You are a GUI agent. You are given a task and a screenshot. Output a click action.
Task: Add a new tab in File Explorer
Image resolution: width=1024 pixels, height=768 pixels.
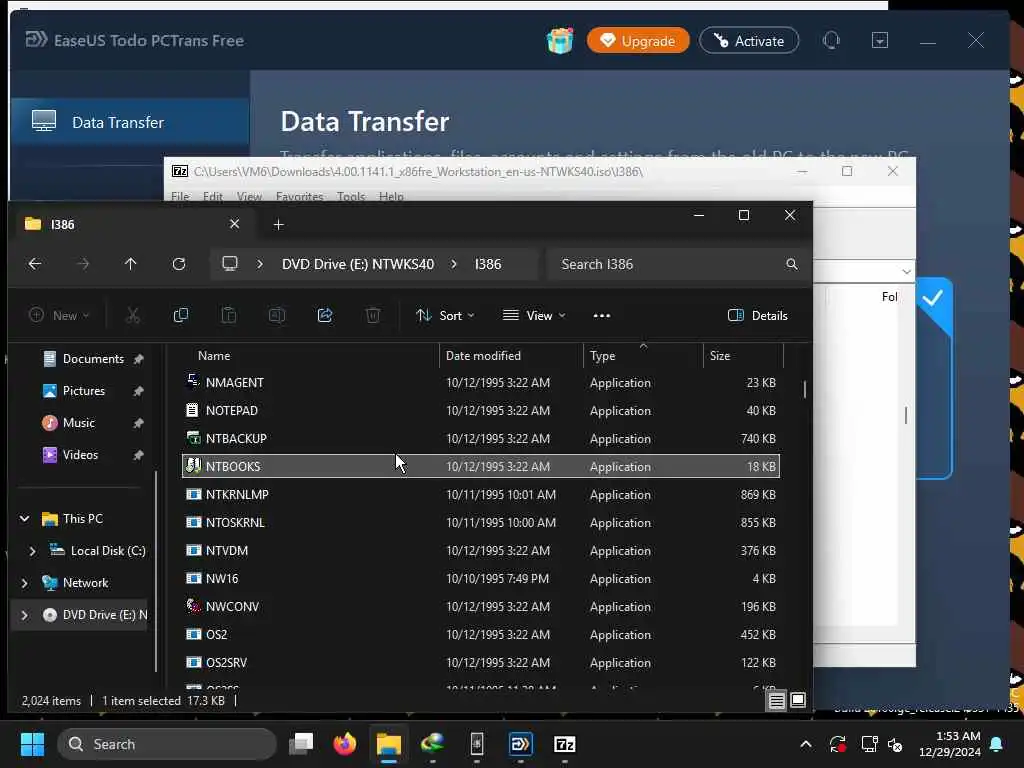278,225
